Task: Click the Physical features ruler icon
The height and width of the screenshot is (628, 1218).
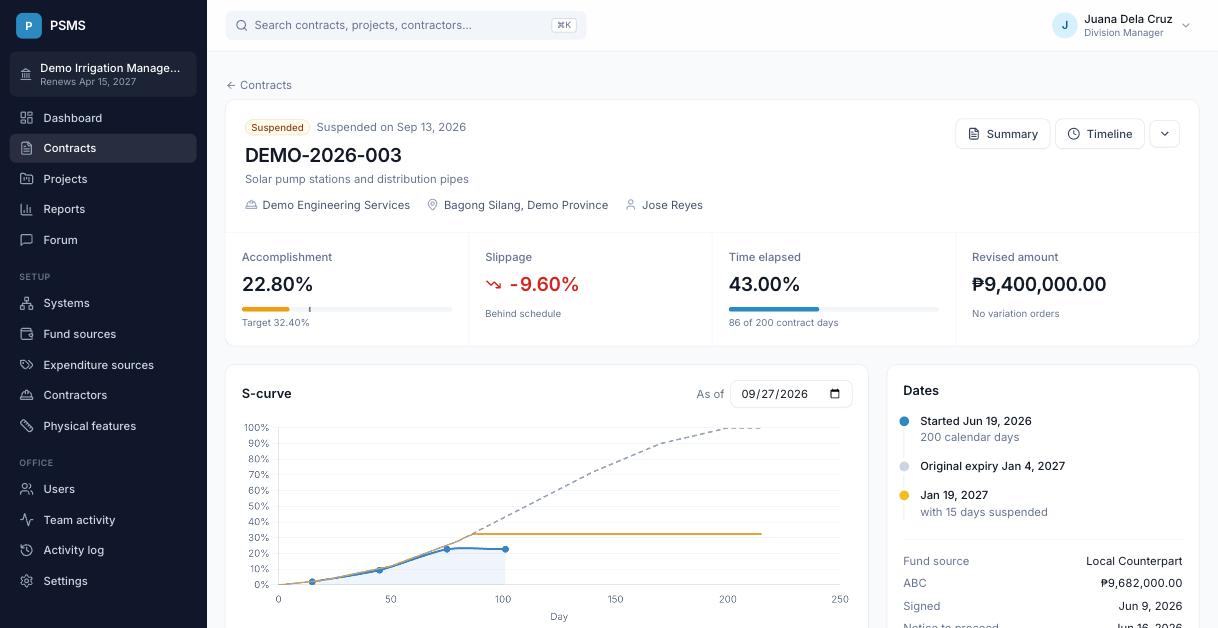Action: tap(27, 426)
